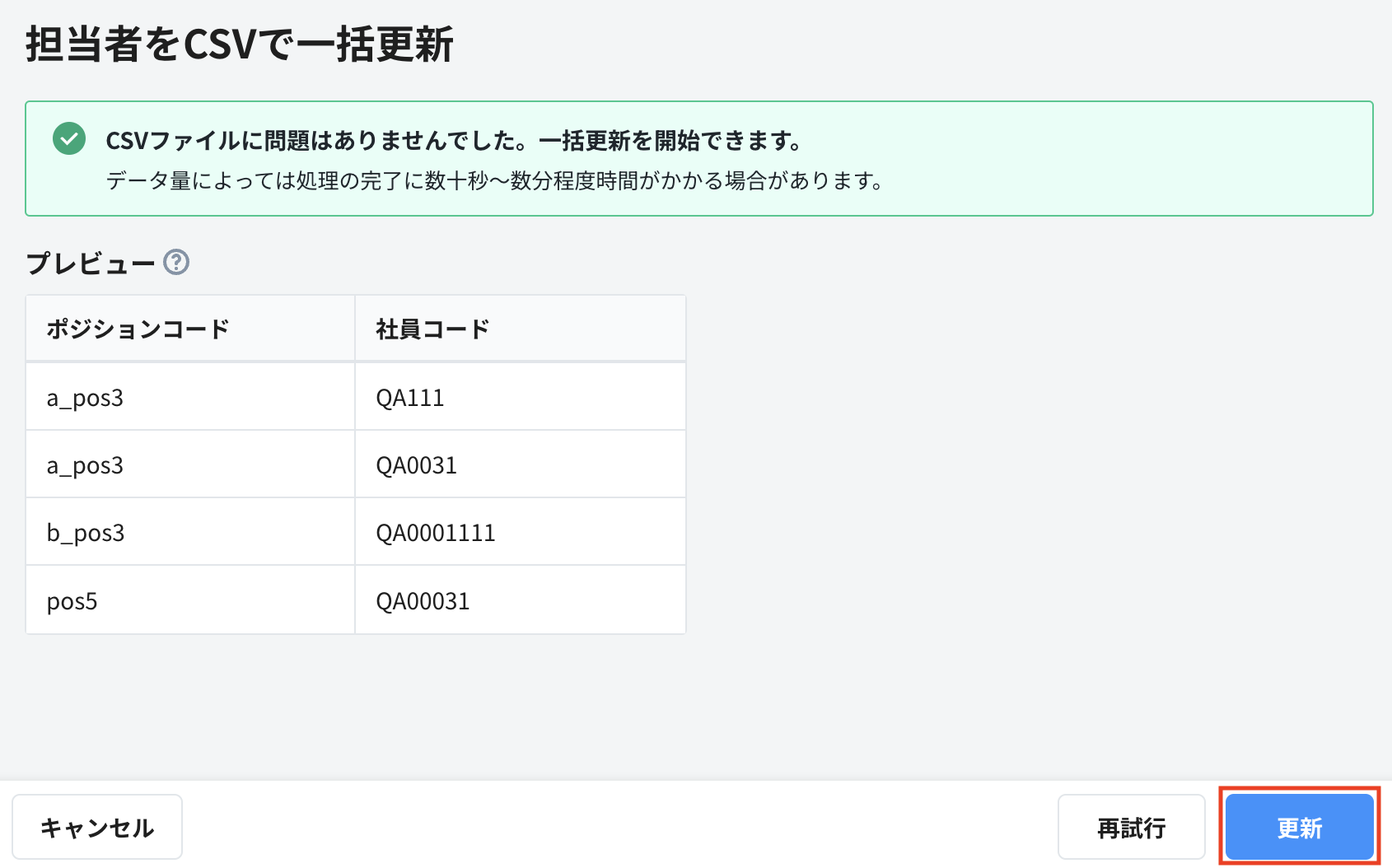Image resolution: width=1392 pixels, height=868 pixels.
Task: Select the pos5 position code cell
Action: [72, 600]
